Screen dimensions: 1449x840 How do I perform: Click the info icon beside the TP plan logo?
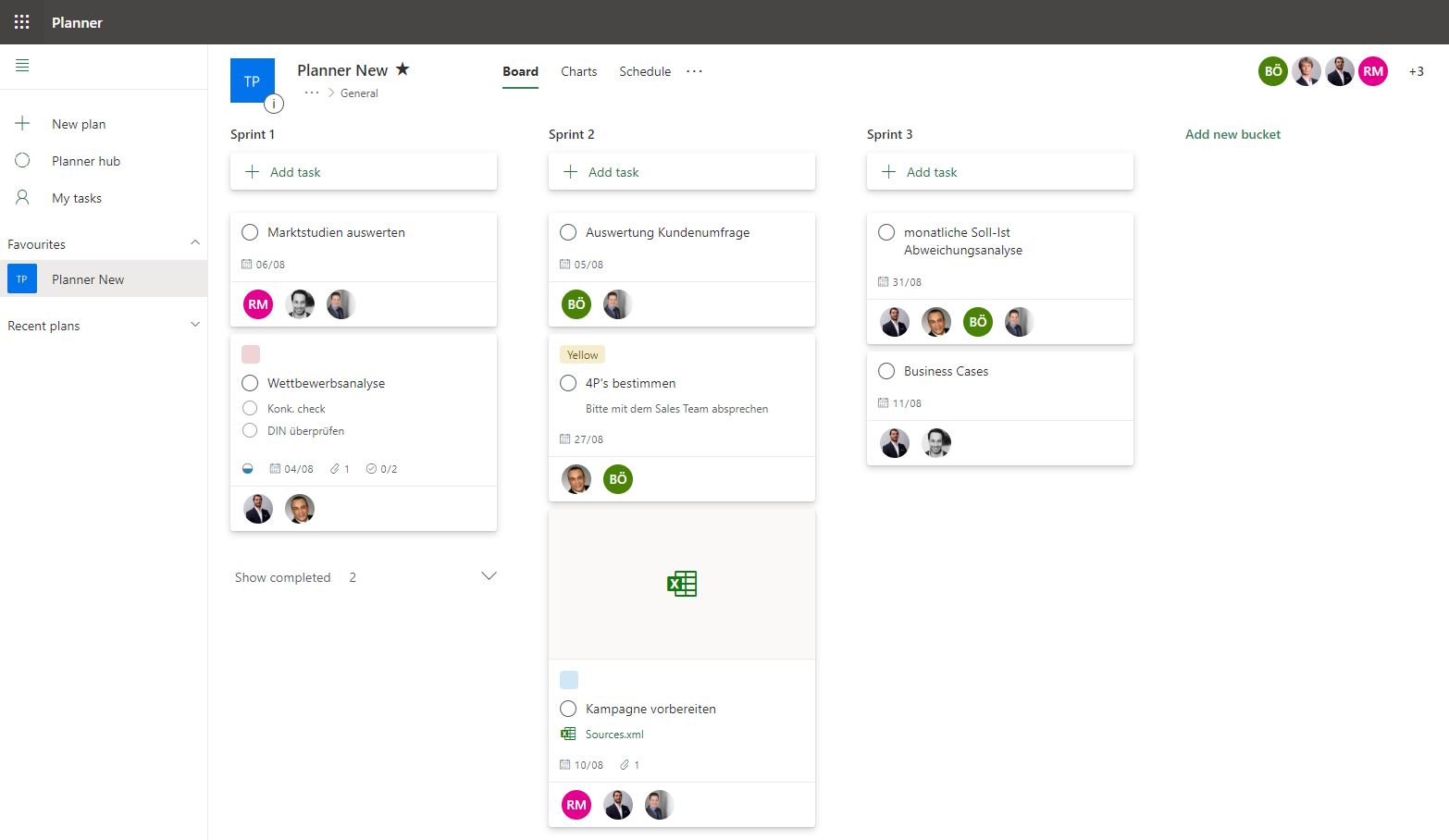(273, 104)
